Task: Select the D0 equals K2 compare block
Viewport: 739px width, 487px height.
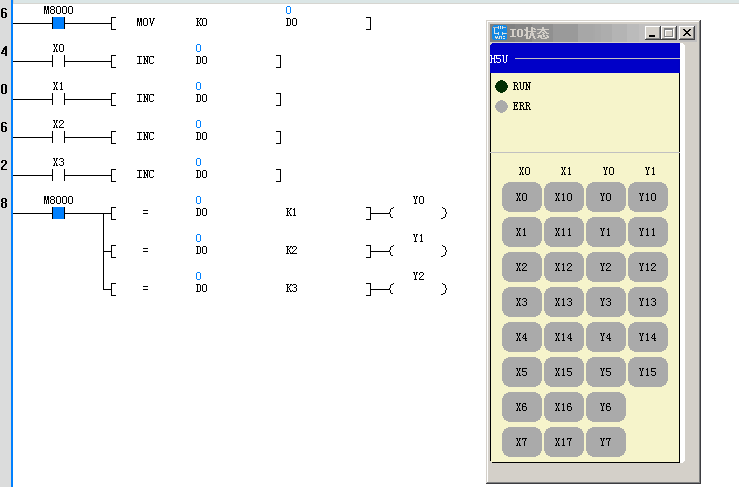Action: point(240,250)
